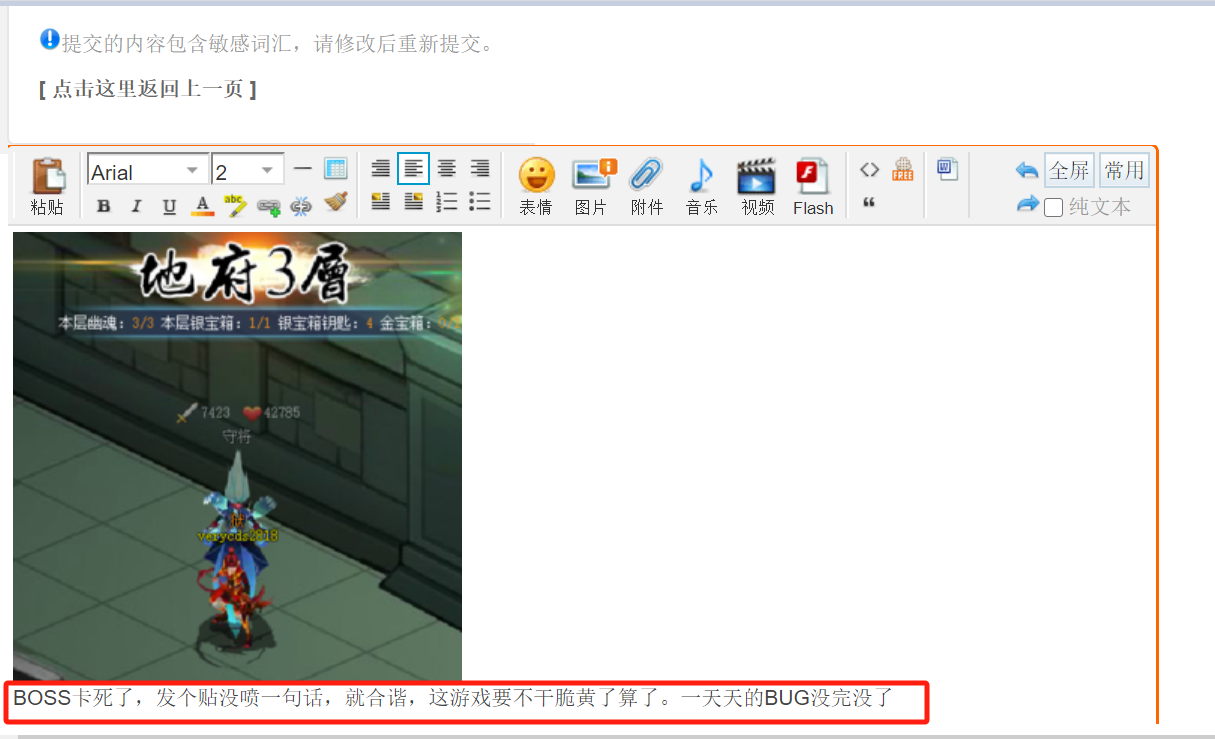
Task: Insert a hyperlink with the link icon
Action: click(x=269, y=203)
